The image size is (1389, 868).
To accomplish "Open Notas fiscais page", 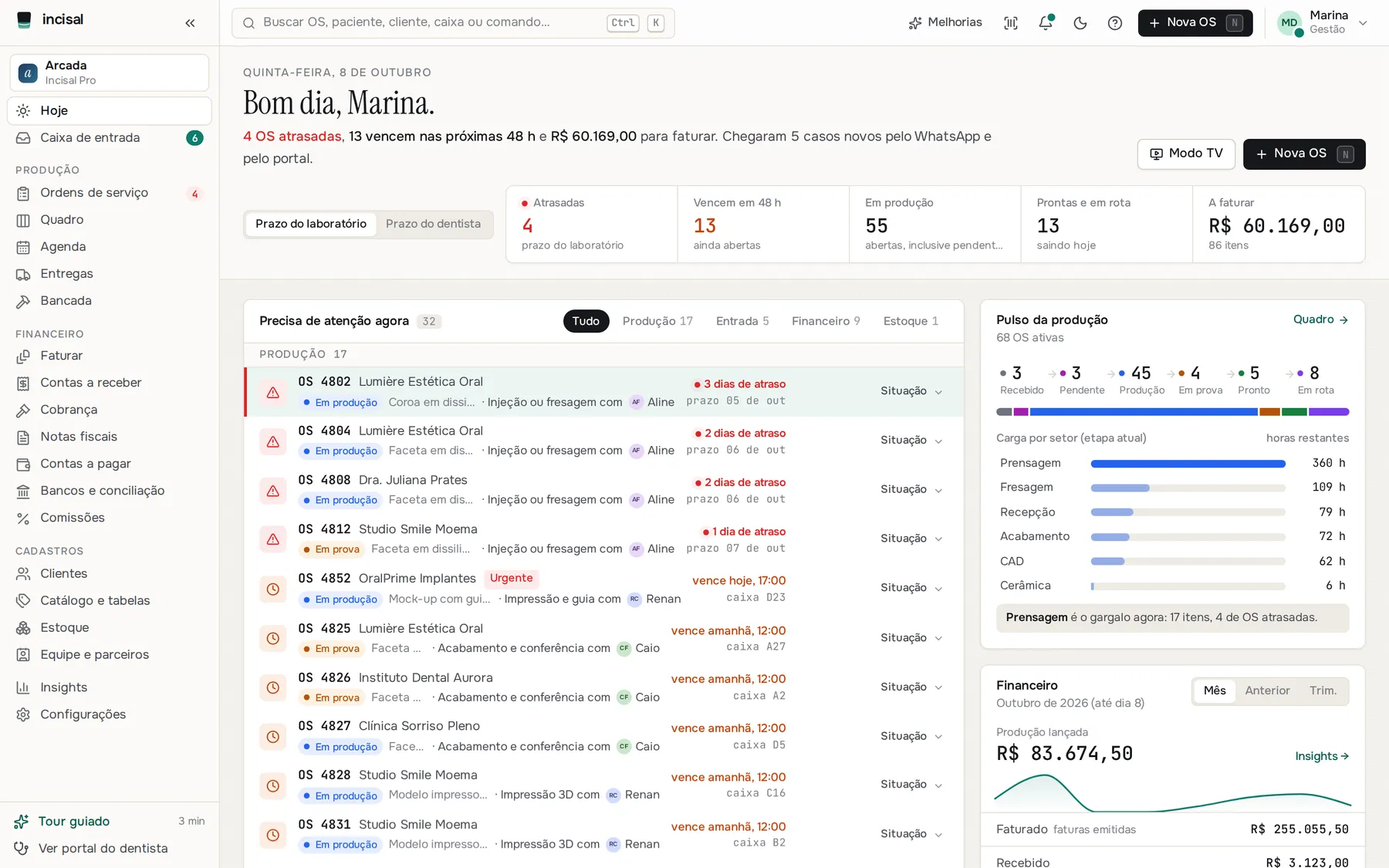I will 110,437.
